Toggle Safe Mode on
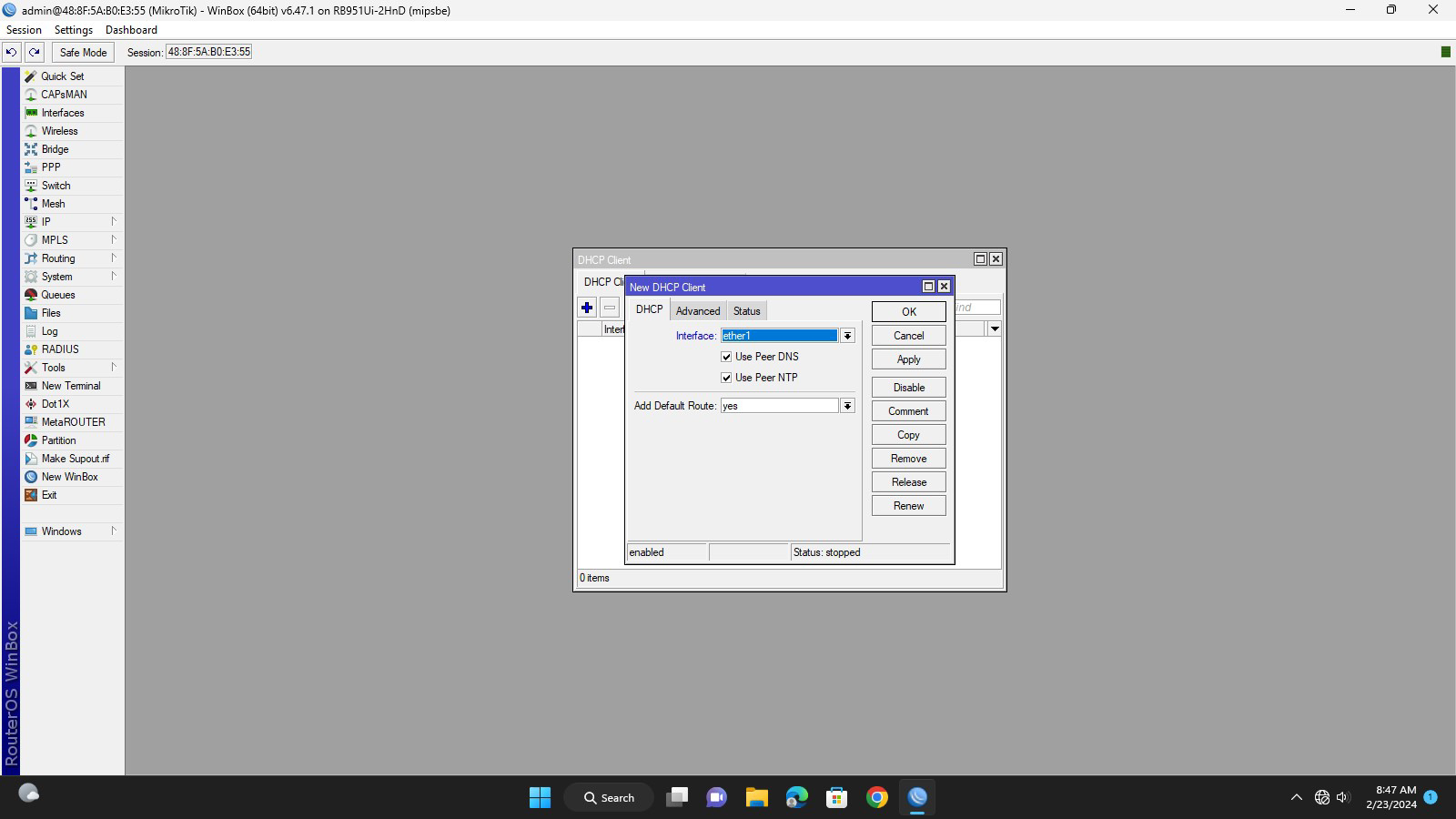The height and width of the screenshot is (819, 1456). click(83, 52)
